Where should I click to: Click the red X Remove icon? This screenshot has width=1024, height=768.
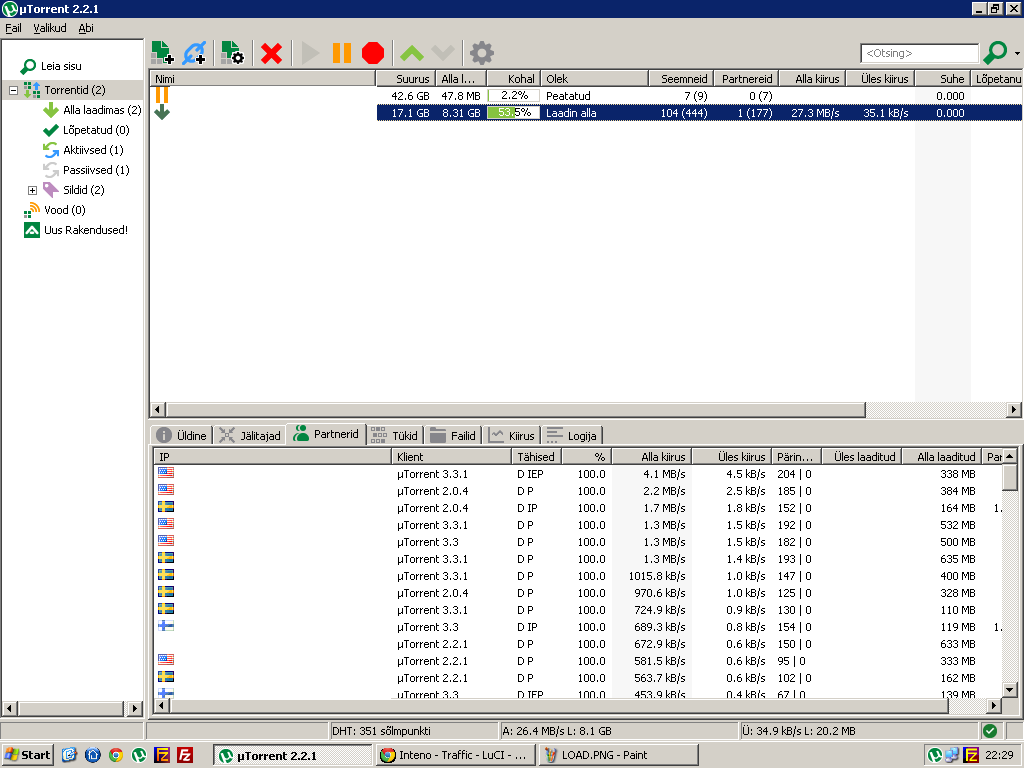point(271,53)
